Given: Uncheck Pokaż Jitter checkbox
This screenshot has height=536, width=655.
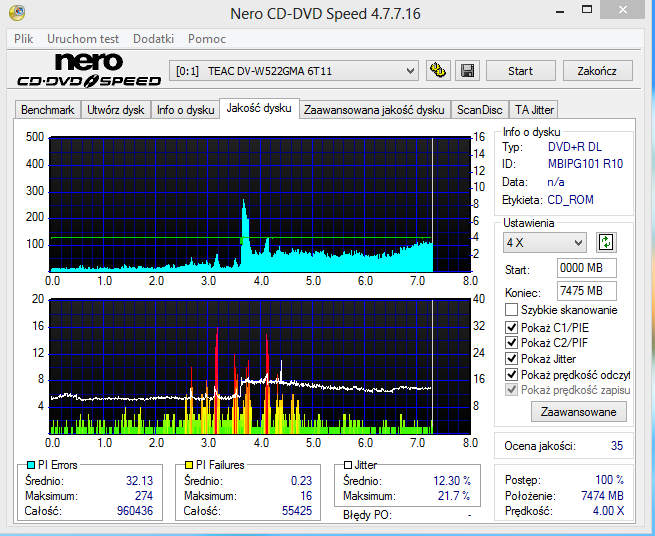Looking at the screenshot, I should [511, 358].
